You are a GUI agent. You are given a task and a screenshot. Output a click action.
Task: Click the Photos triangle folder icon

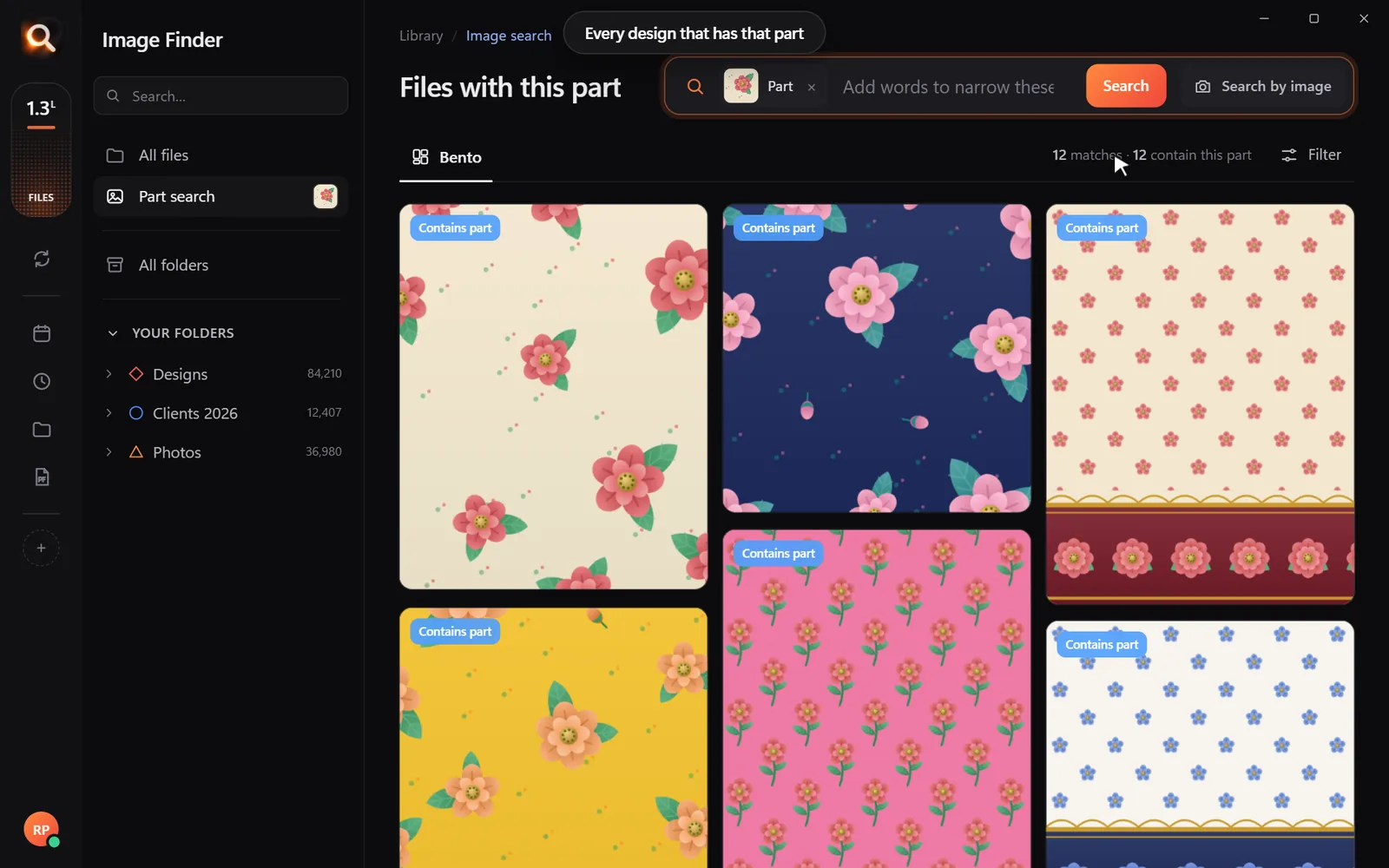136,452
